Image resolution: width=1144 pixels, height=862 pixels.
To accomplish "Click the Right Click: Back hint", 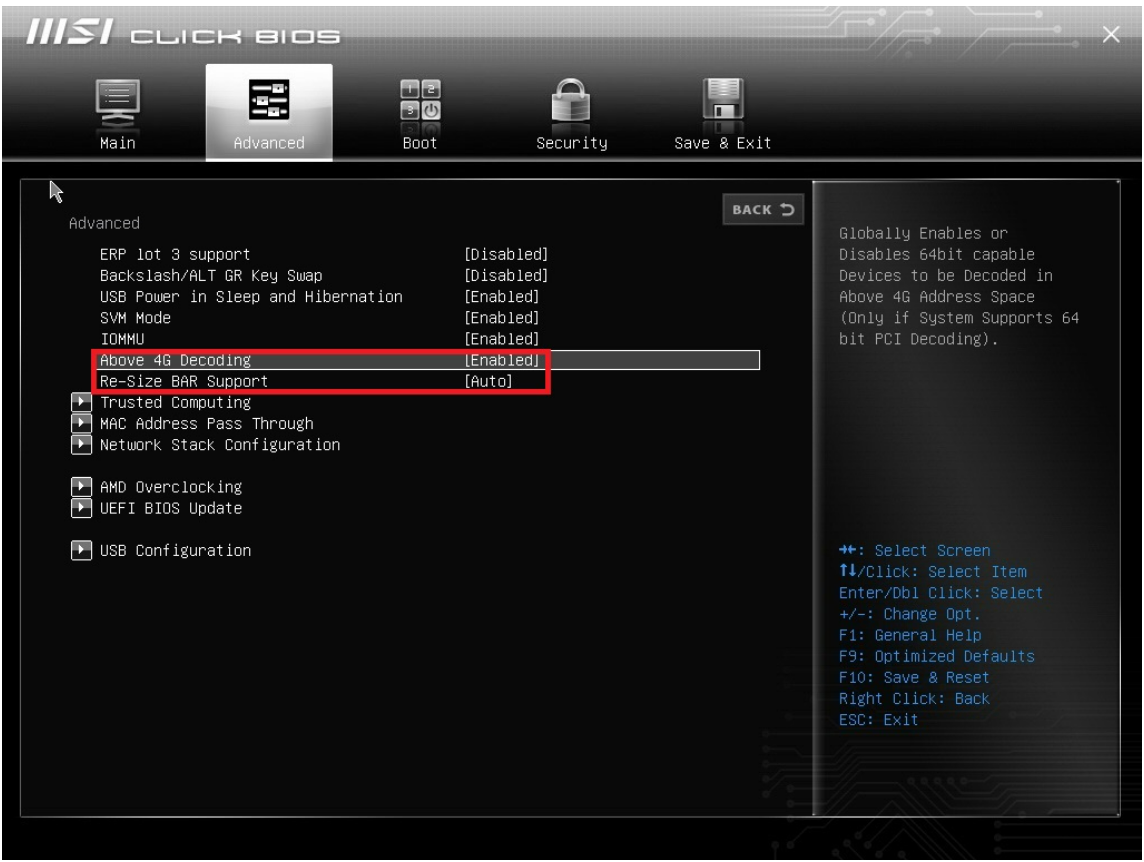I will 913,699.
